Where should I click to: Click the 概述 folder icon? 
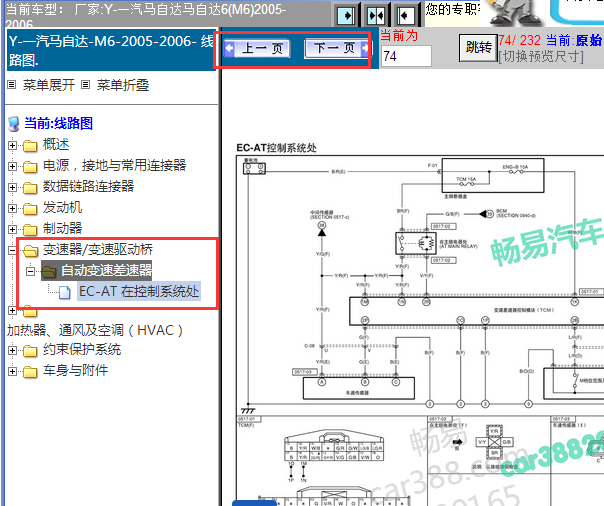30,146
